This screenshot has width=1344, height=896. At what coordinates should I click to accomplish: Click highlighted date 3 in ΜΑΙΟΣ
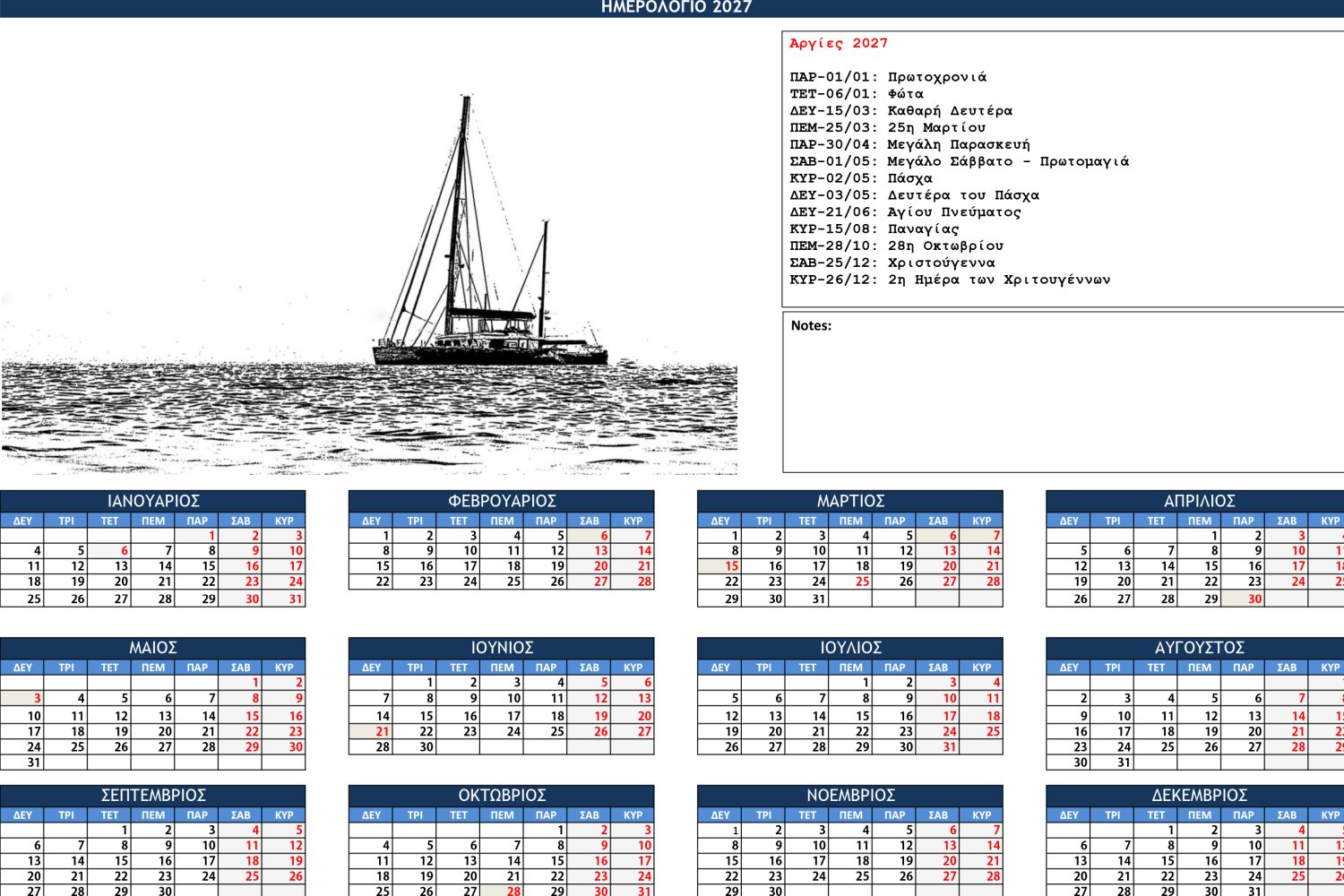coord(36,699)
